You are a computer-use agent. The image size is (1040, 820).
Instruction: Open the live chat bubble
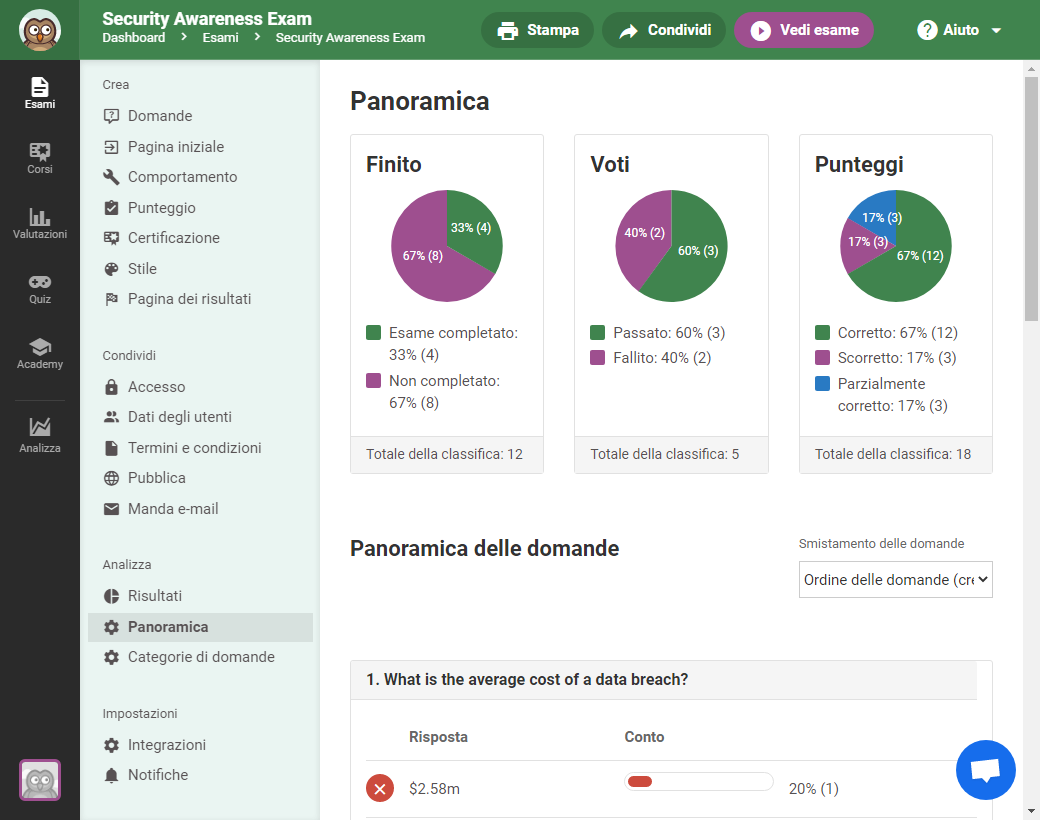986,770
